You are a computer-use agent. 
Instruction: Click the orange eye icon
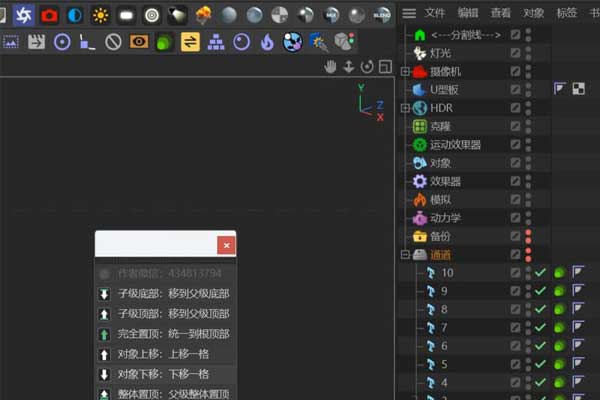coord(139,41)
